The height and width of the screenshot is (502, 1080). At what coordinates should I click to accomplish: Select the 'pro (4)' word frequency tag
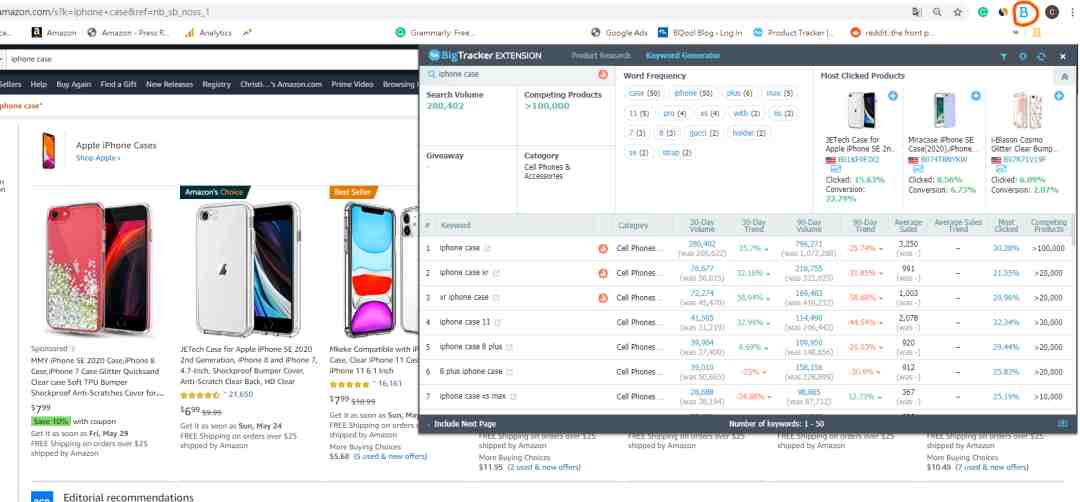675,113
